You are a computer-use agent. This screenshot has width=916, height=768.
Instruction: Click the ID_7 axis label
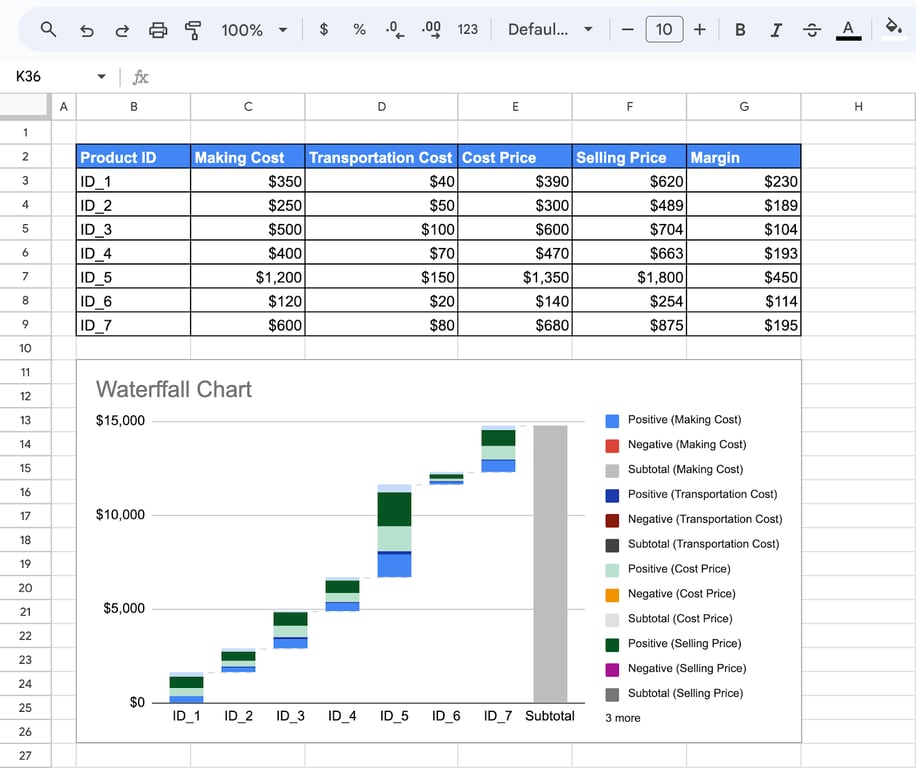point(498,715)
